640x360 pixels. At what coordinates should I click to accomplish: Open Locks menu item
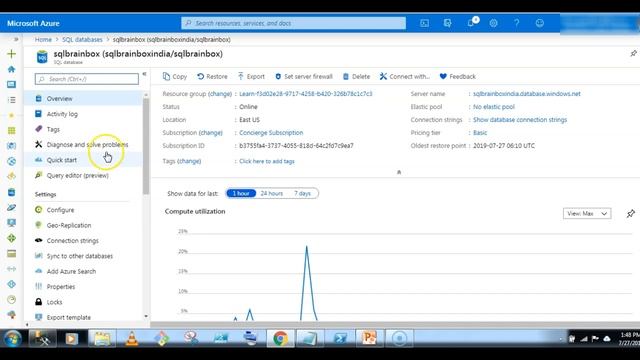(83, 302)
